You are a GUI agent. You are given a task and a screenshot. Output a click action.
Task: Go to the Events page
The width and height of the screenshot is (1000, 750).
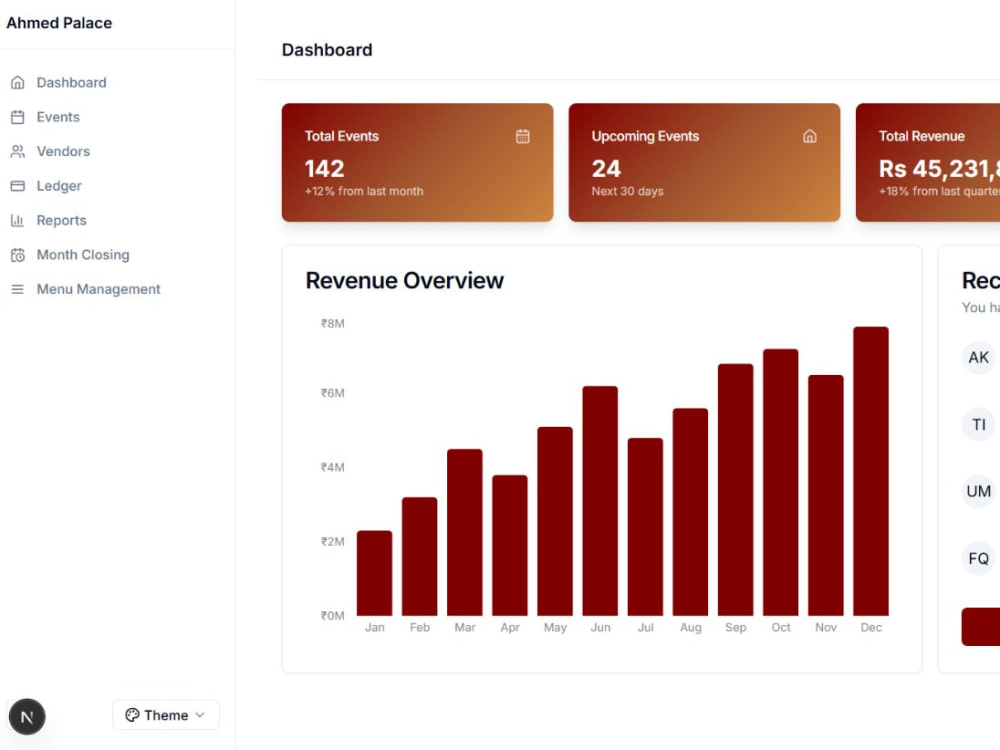(x=58, y=117)
